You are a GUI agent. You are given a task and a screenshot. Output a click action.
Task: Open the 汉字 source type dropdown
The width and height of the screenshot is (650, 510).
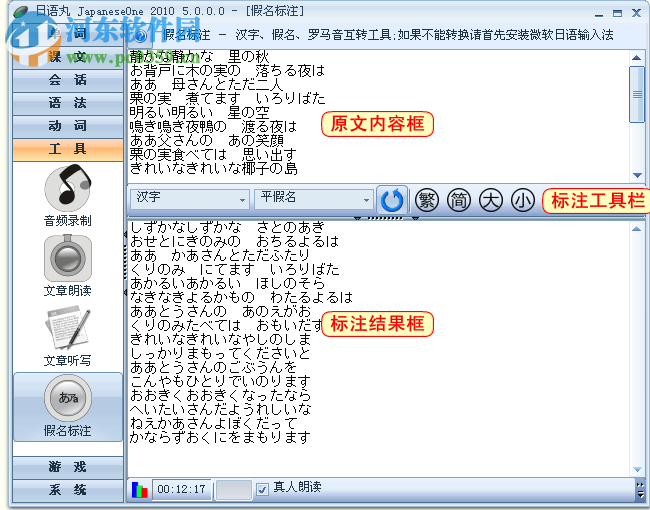[x=190, y=200]
